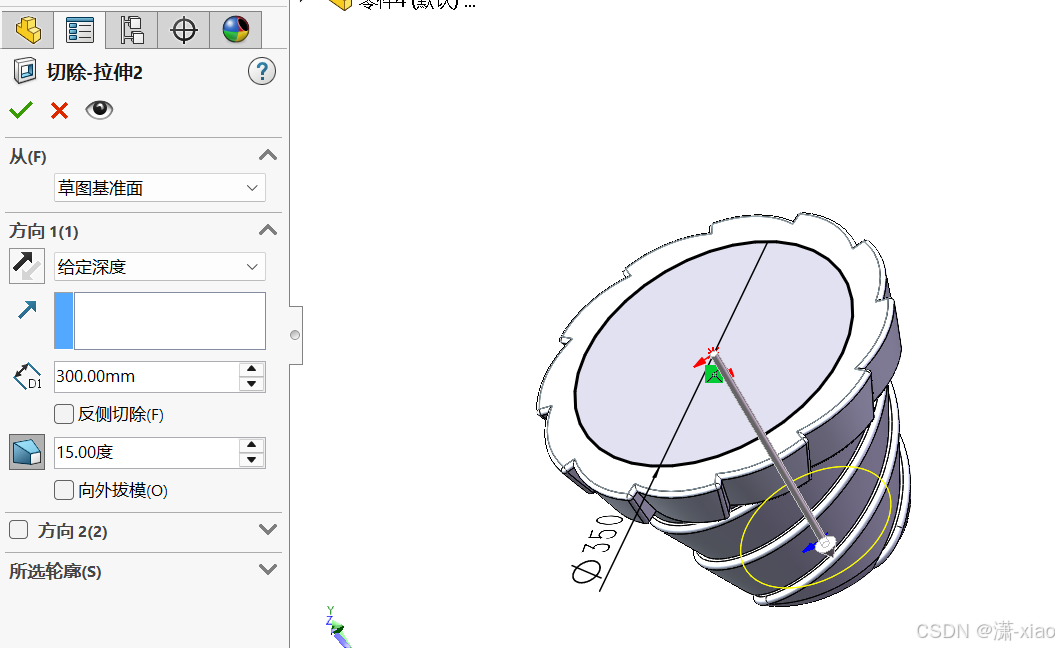Confirm the cut with the green checkmark

(21, 109)
